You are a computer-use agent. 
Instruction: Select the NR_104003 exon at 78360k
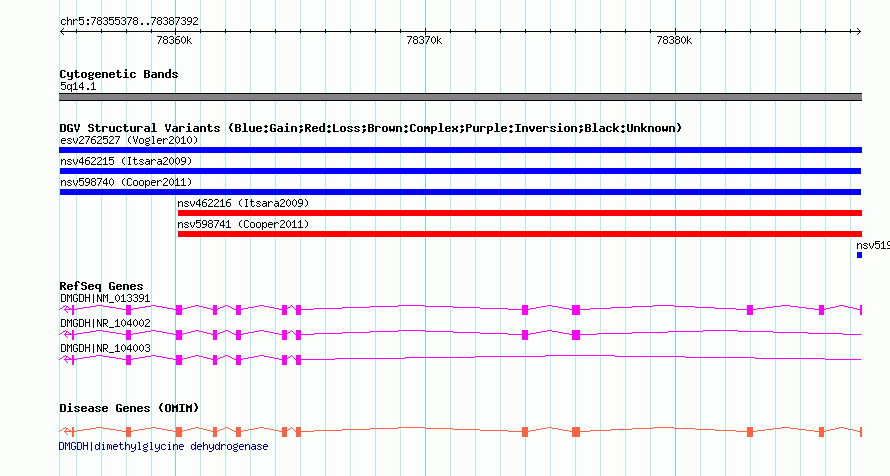click(x=179, y=360)
